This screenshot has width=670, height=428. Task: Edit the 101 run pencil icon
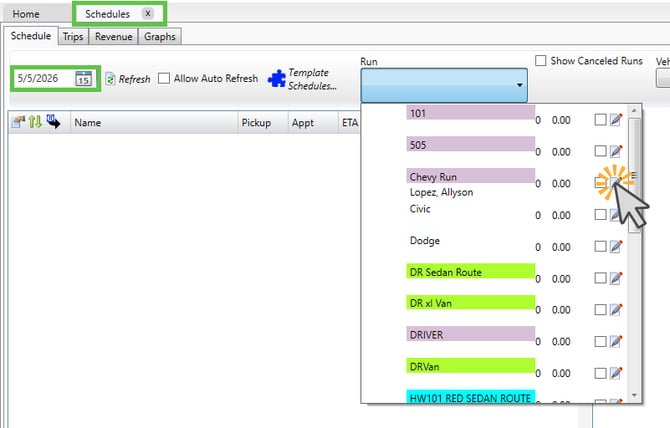coord(616,120)
